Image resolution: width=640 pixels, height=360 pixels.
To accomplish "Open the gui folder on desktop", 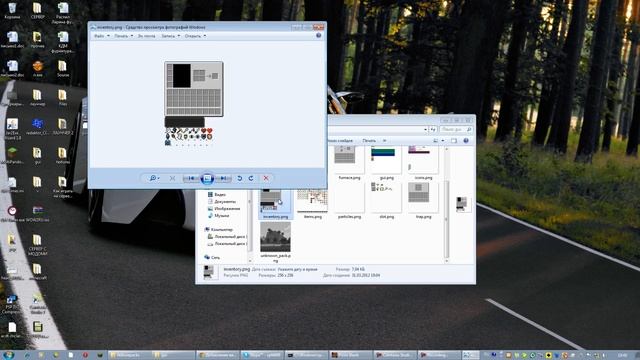I will (37, 156).
